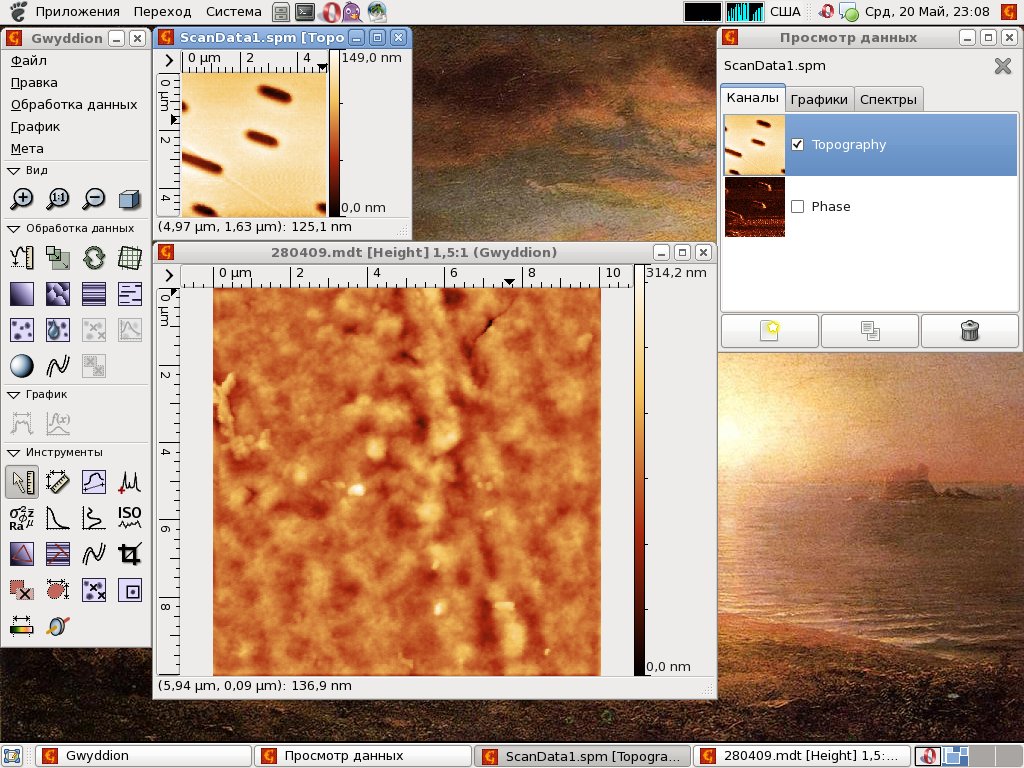Switch to 280409.mdt window via taskbar
Screen dimensions: 1024x768
point(802,756)
